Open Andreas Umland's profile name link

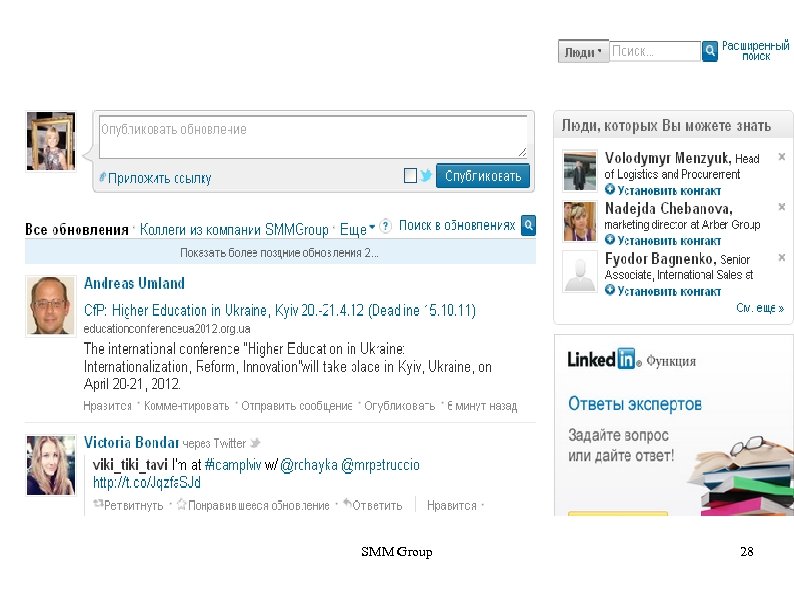(134, 283)
